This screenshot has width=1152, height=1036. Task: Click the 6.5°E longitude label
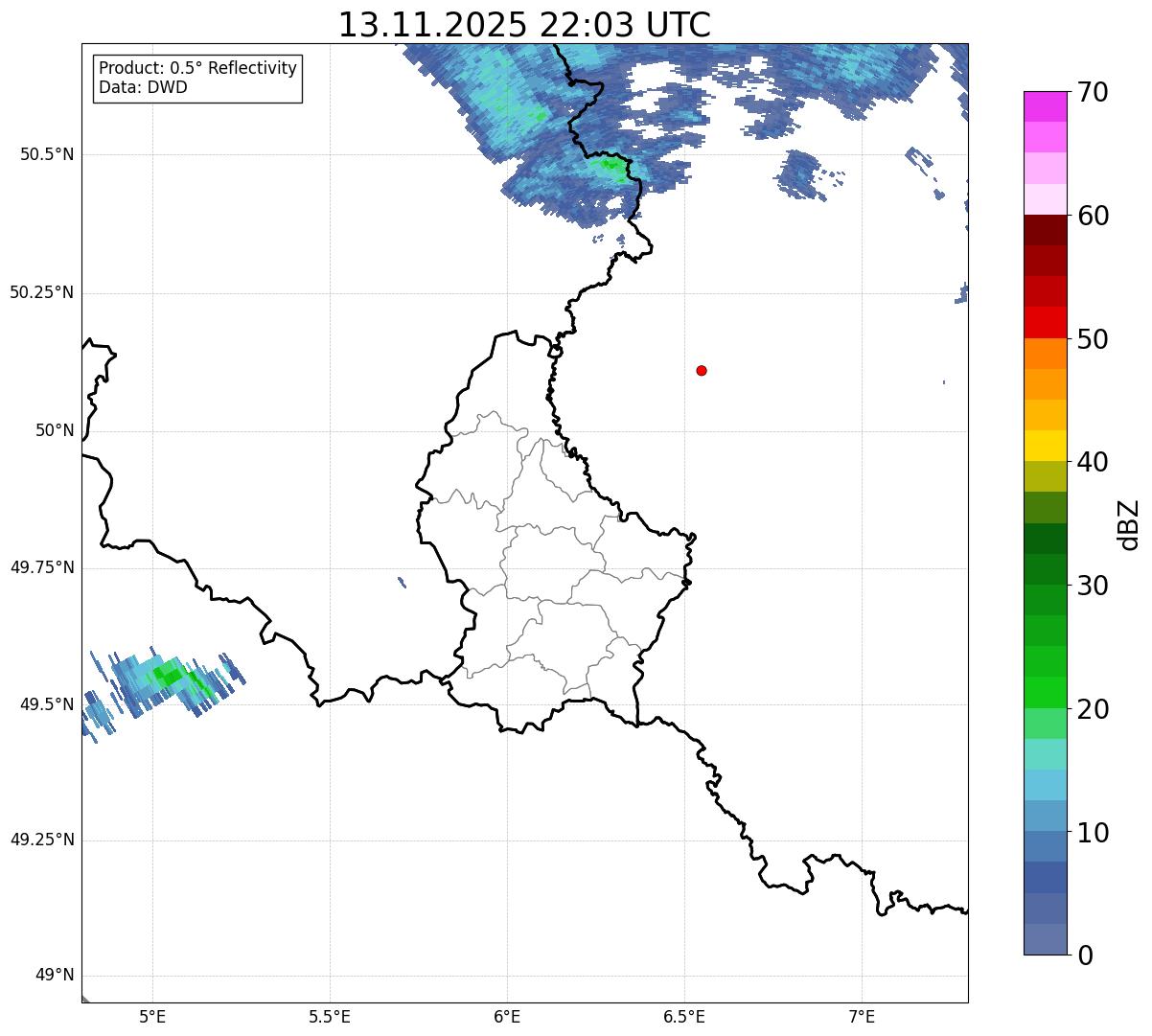[684, 1016]
